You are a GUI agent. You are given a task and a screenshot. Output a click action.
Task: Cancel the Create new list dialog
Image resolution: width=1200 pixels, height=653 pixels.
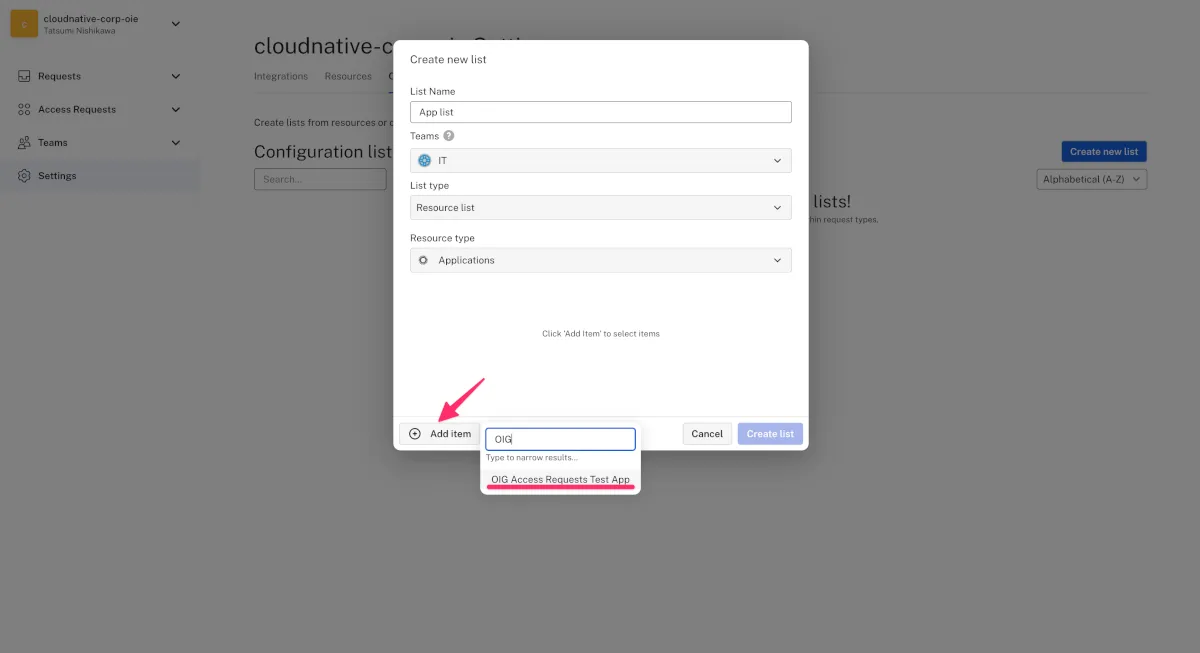click(707, 434)
